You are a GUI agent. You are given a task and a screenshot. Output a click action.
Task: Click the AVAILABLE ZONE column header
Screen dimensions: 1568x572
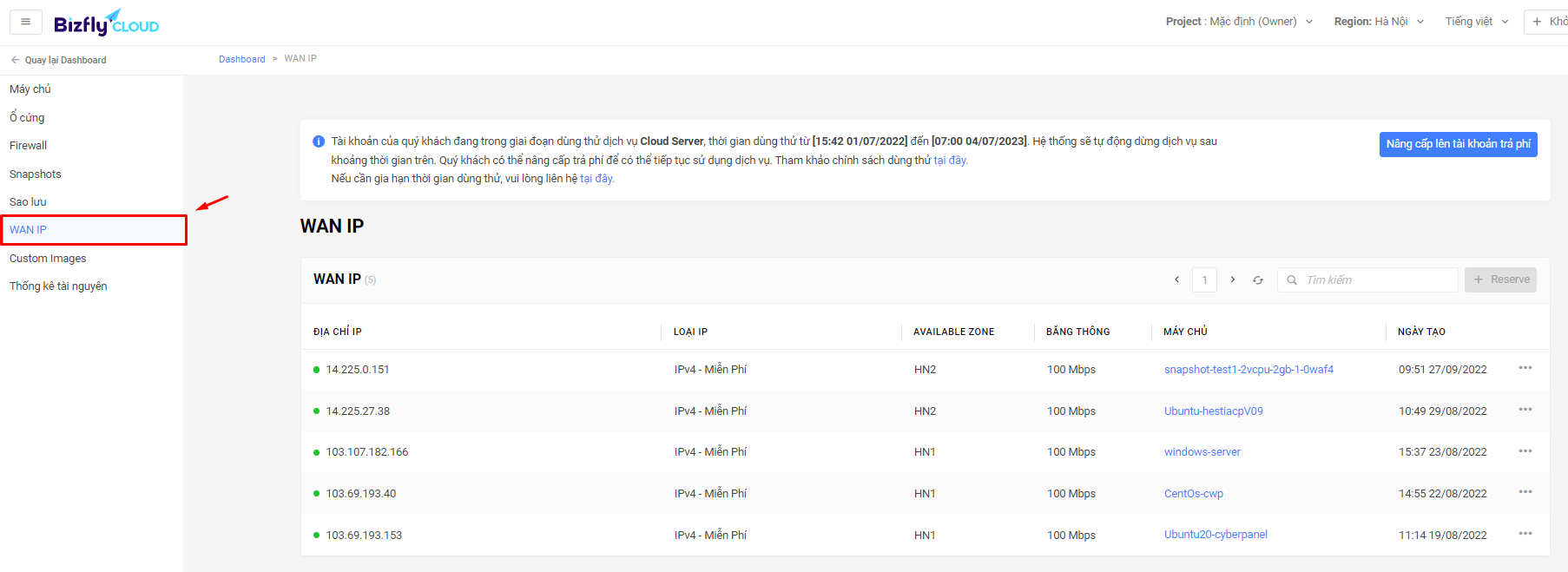pyautogui.click(x=953, y=332)
